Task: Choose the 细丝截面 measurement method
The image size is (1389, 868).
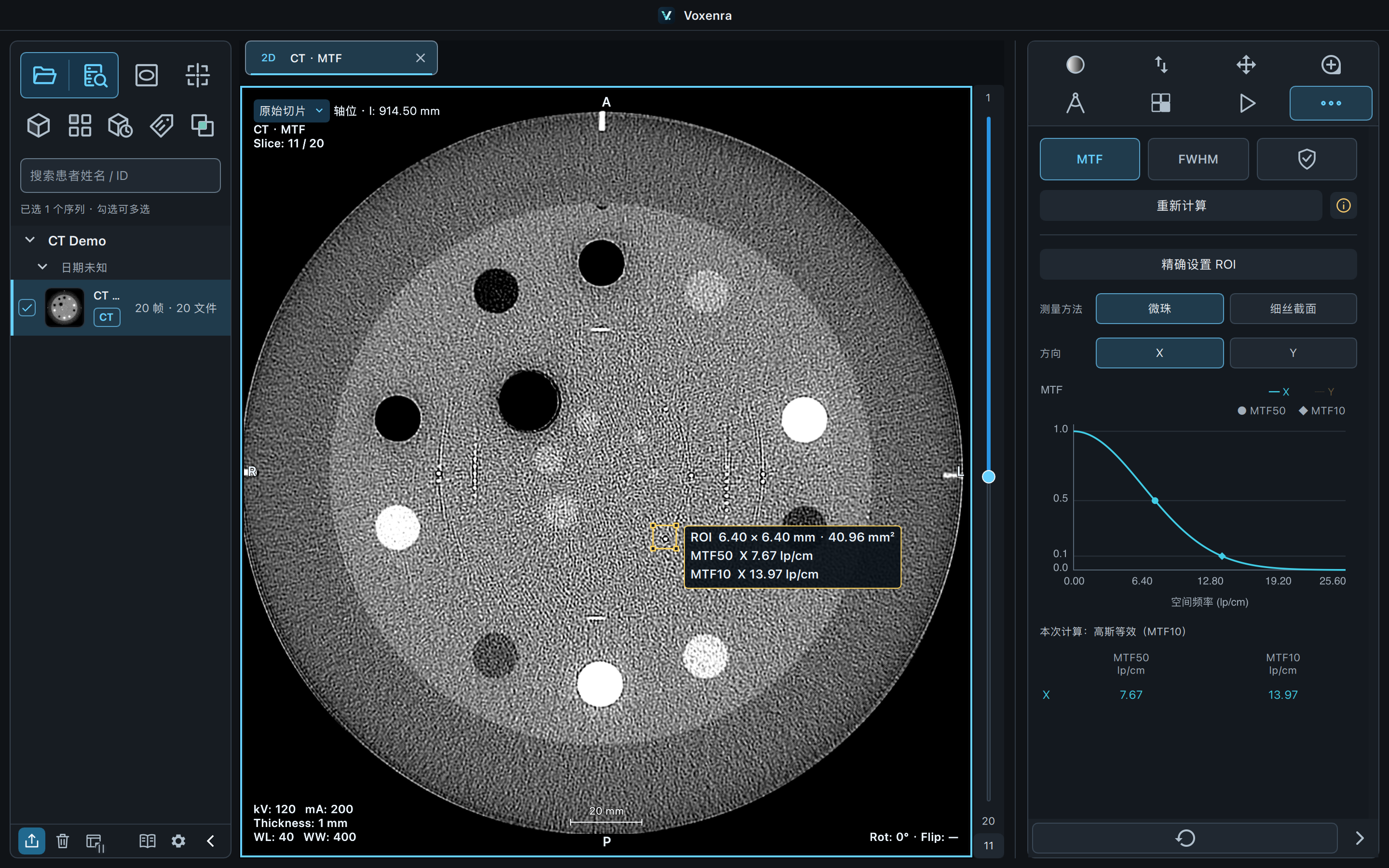Action: 1293,309
